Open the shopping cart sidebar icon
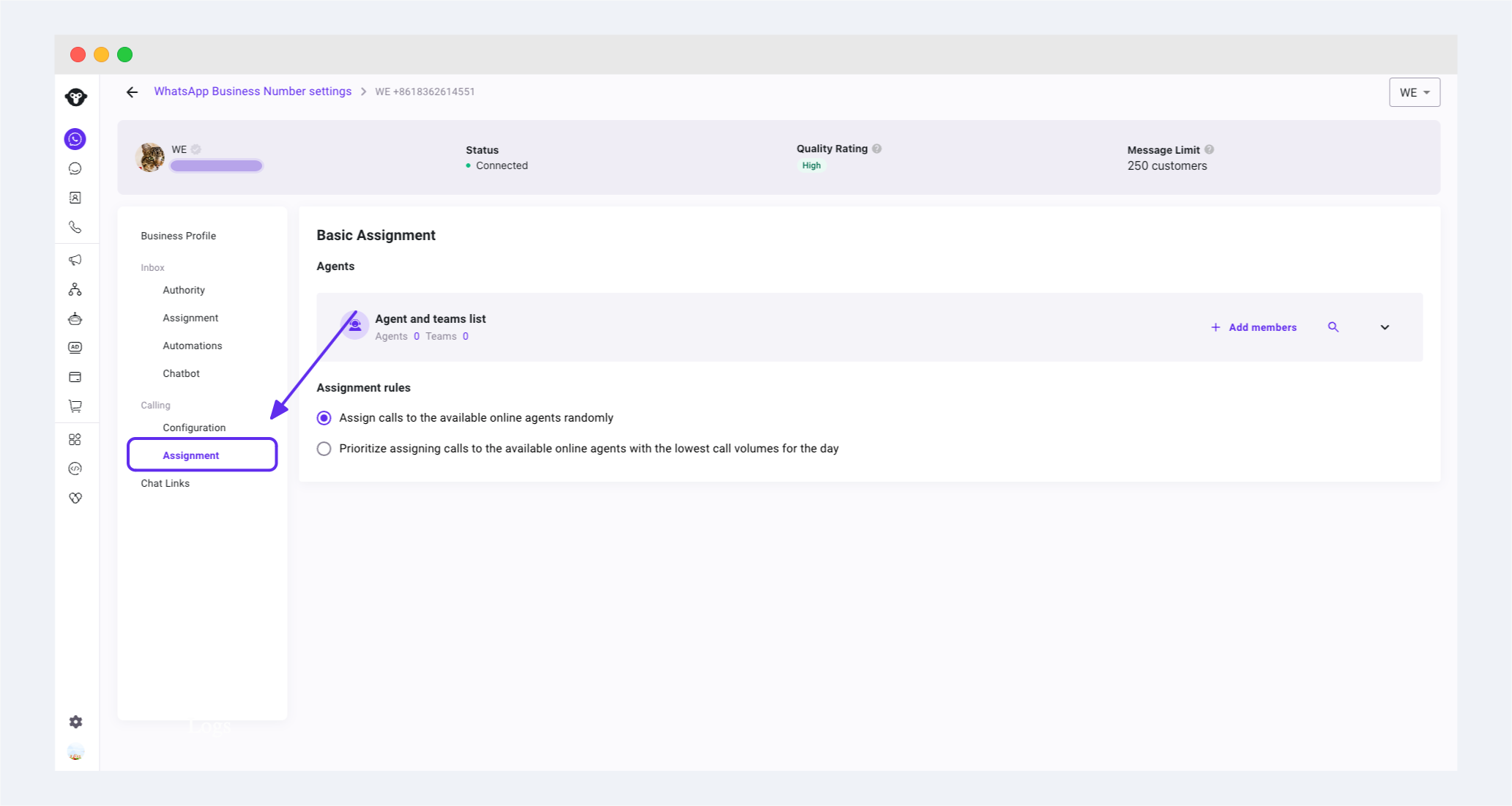The image size is (1512, 806). click(x=75, y=406)
